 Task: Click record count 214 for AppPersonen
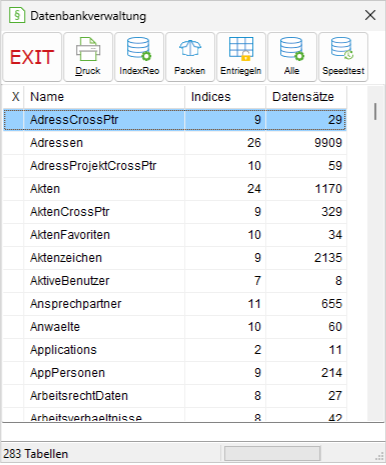pyautogui.click(x=332, y=373)
